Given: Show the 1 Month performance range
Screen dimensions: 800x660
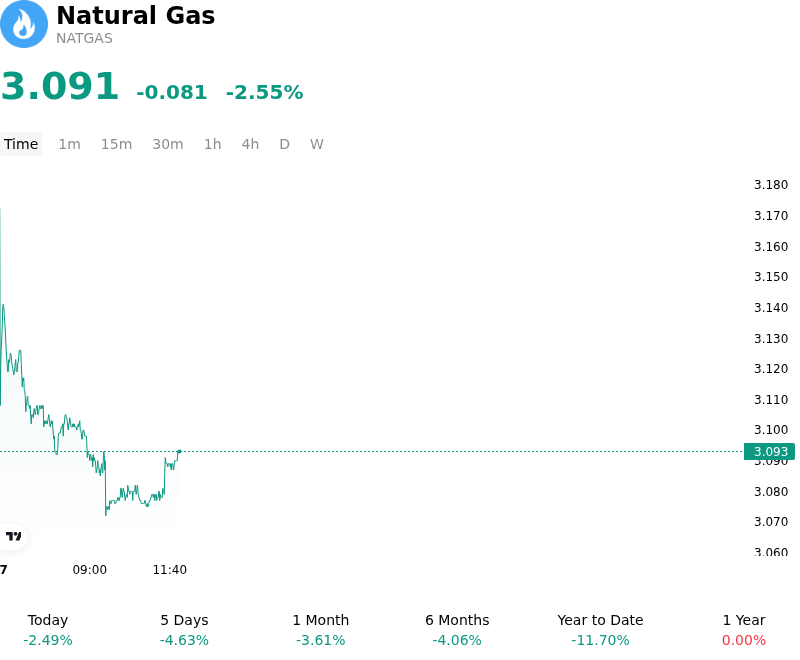Looking at the screenshot, I should click(x=320, y=630).
